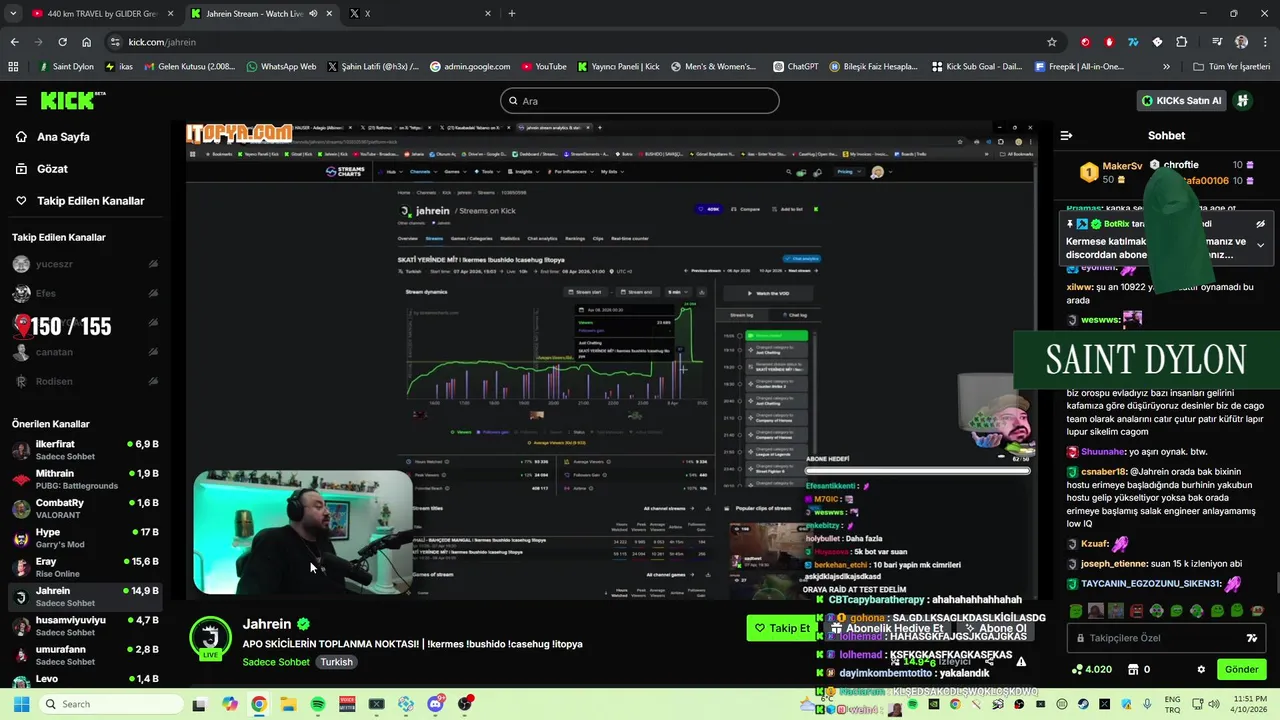1280x720 pixels.
Task: Open the emote picker in chat input
Action: 1251,638
